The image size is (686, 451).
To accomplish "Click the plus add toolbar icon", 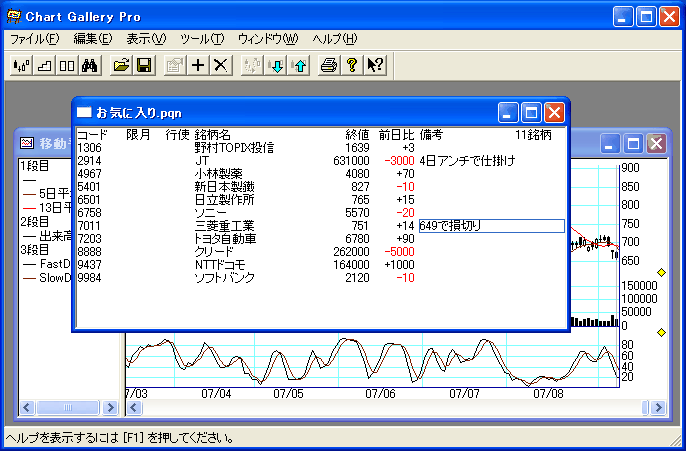I will pyautogui.click(x=198, y=65).
